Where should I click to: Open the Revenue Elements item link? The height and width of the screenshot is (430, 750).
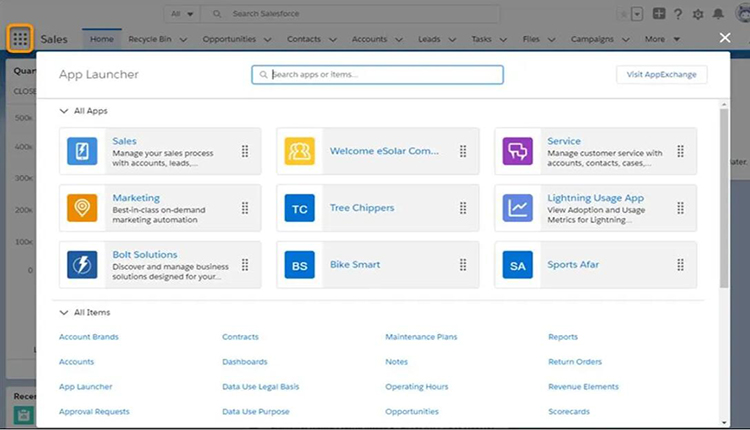583,386
